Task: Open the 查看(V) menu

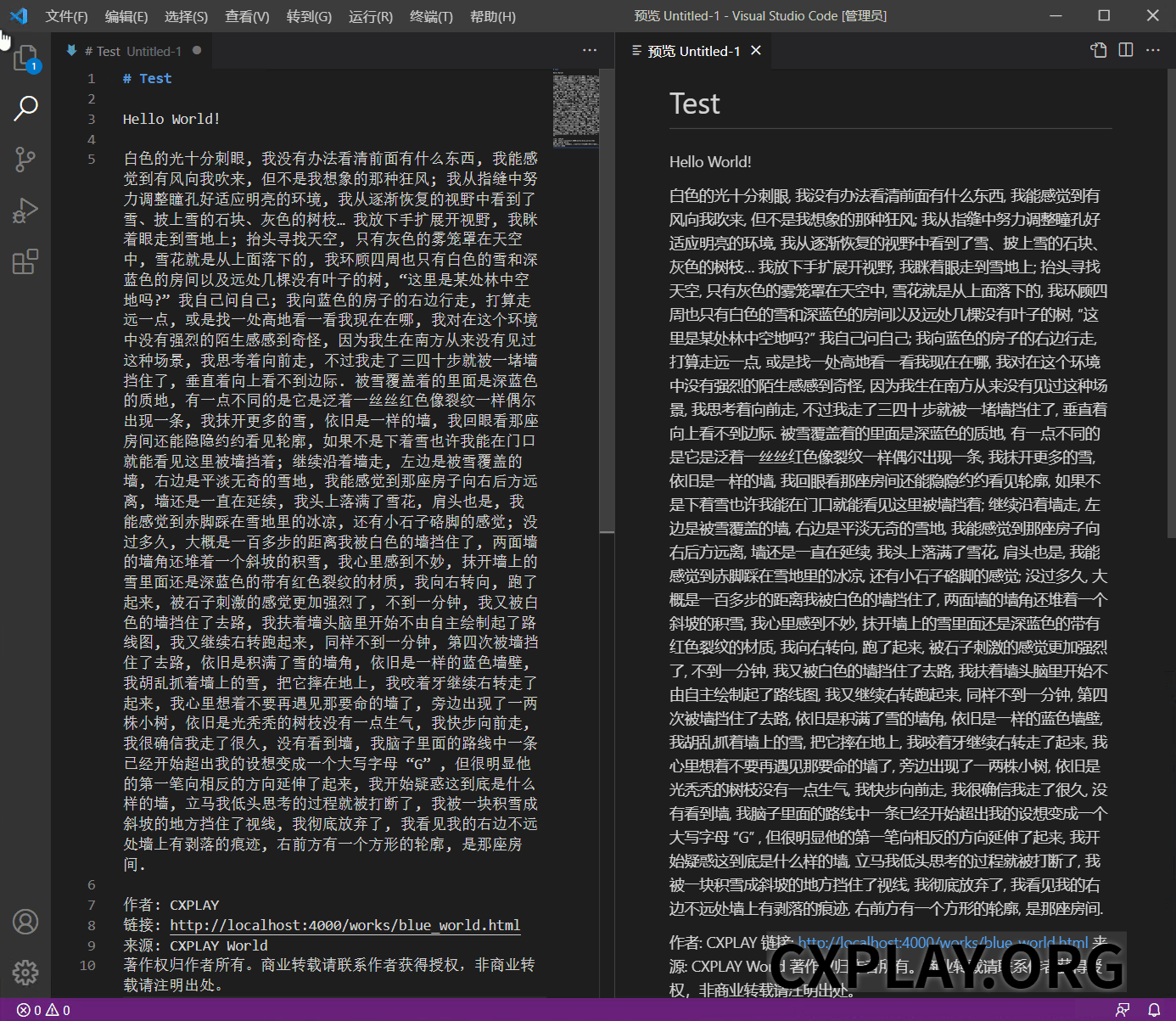Action: [x=247, y=16]
